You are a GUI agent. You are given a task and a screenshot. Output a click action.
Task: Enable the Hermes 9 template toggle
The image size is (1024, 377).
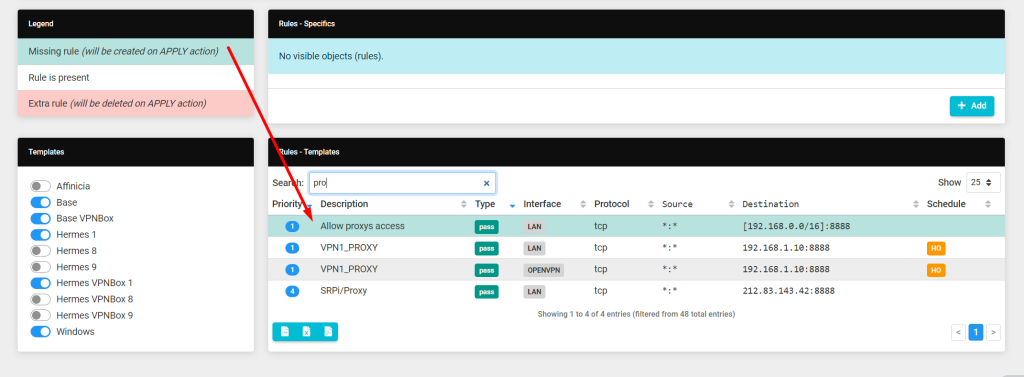(40, 267)
